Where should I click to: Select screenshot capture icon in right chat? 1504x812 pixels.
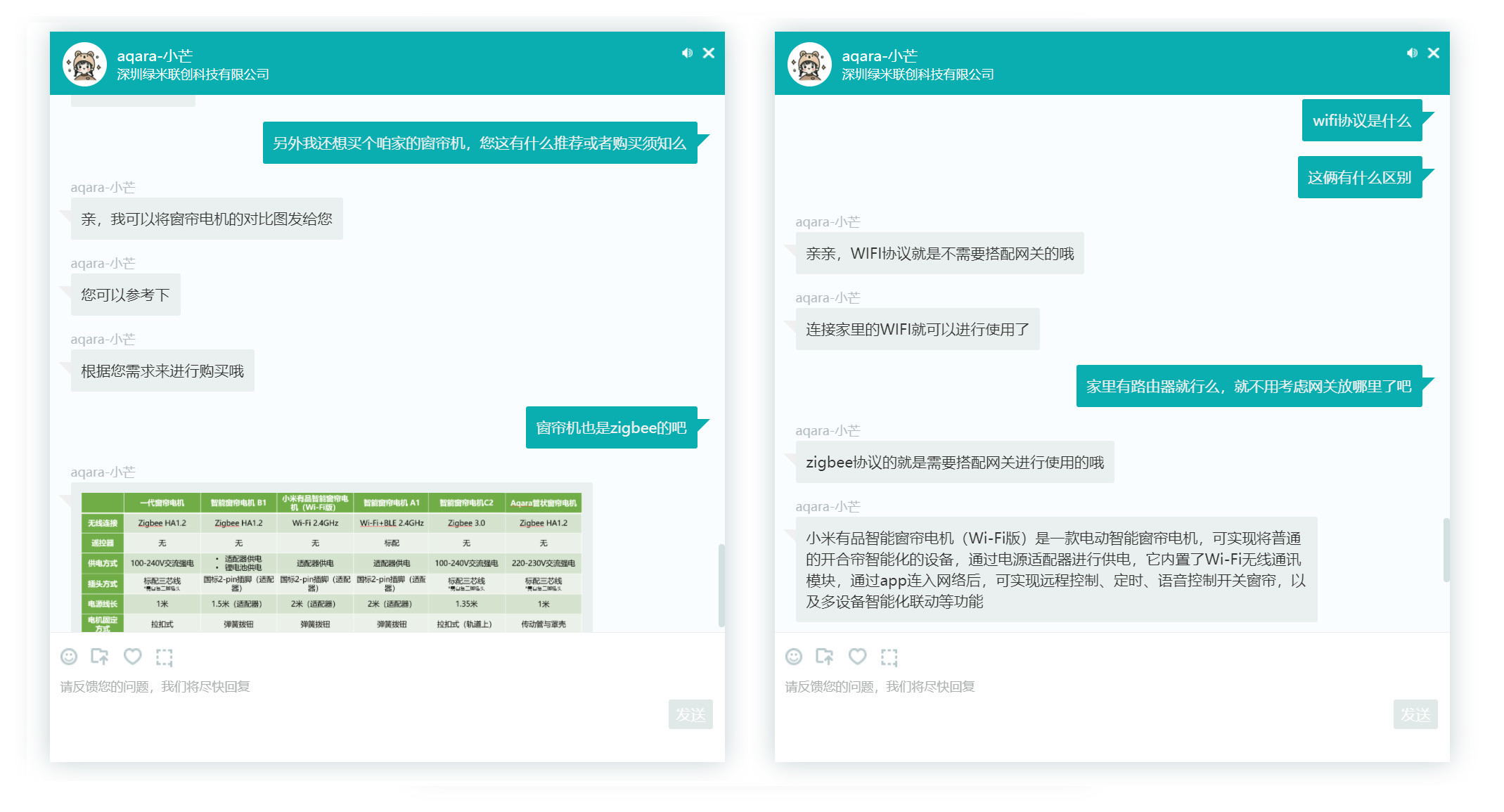tap(889, 657)
